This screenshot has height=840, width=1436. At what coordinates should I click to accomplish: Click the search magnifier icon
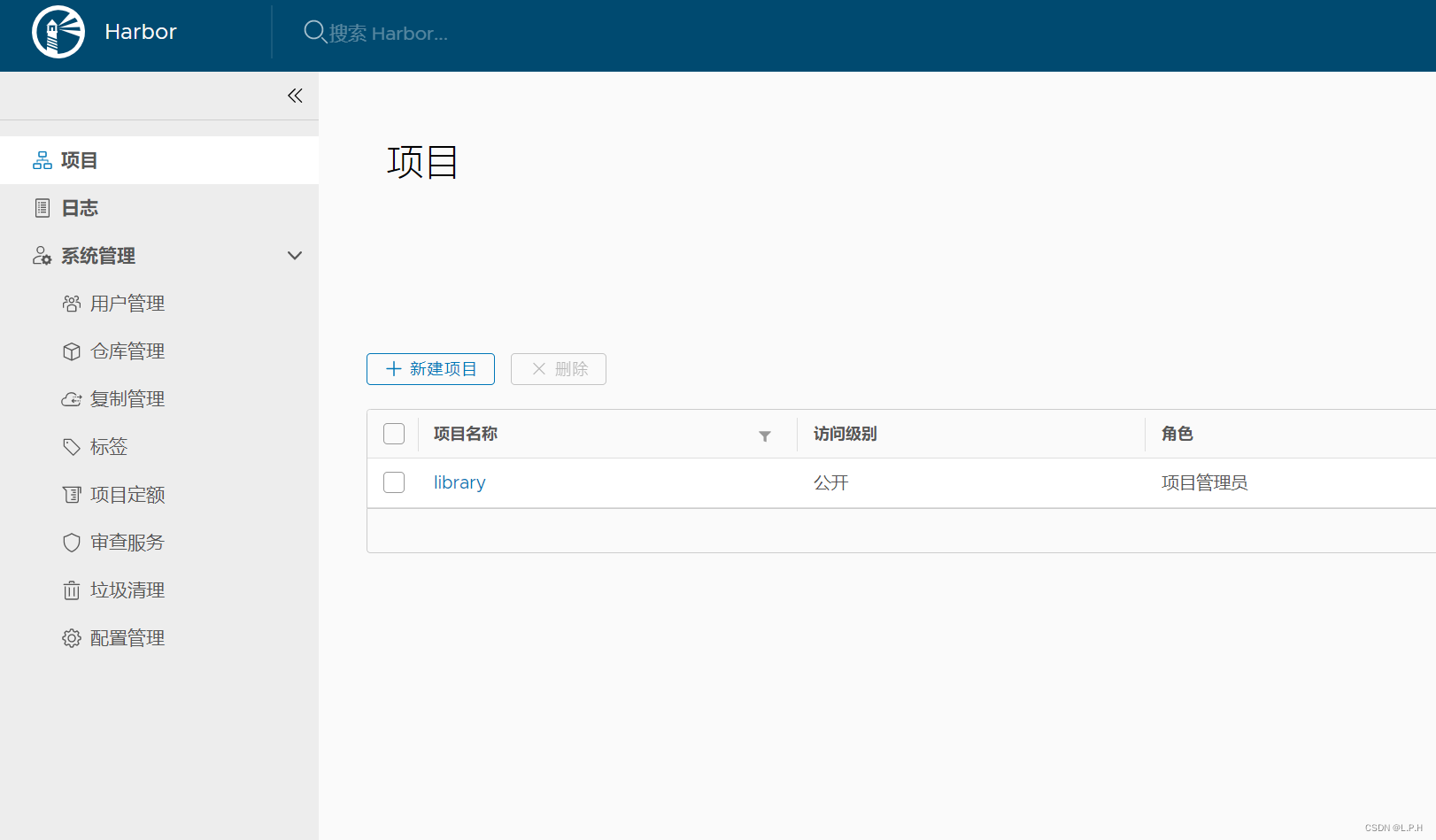pos(314,32)
